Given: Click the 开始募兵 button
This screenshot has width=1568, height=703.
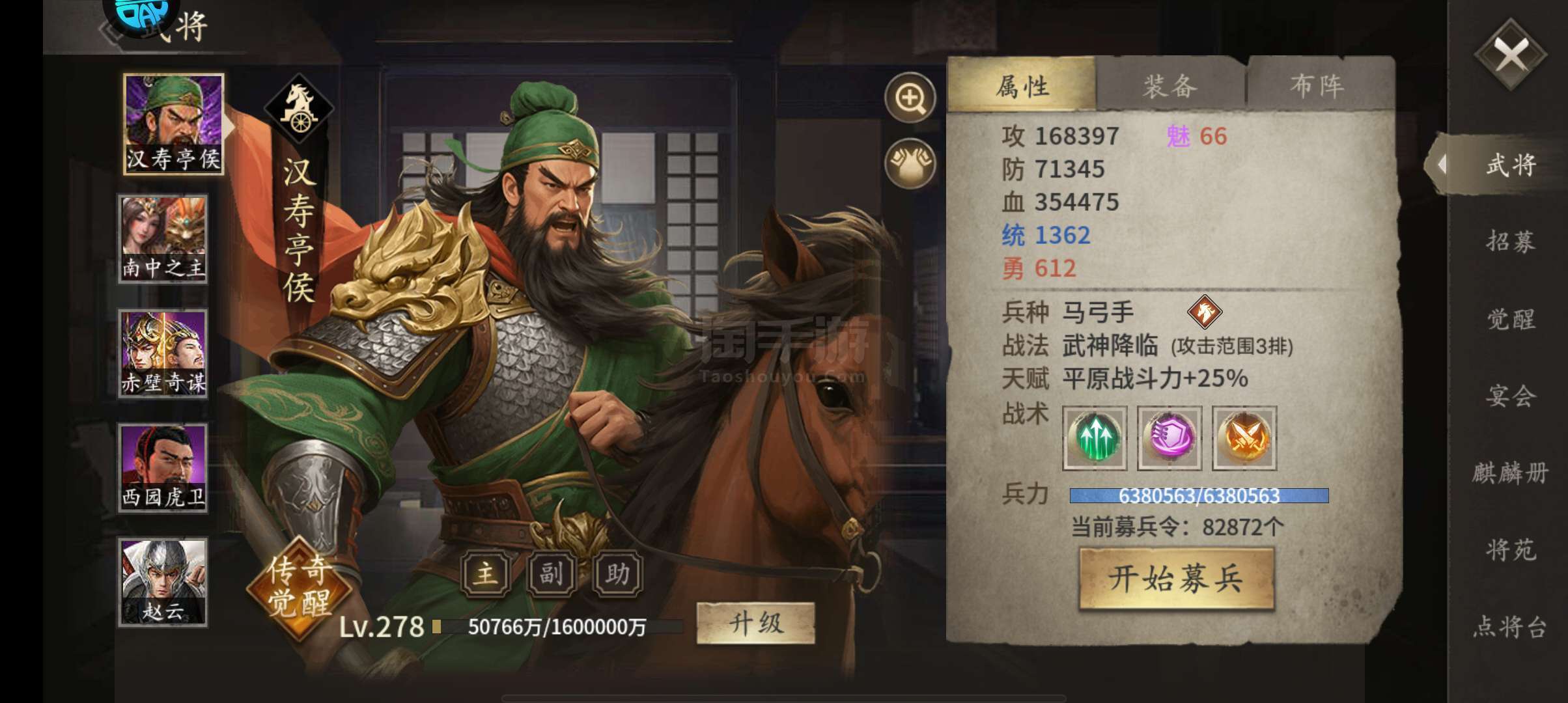Looking at the screenshot, I should click(1176, 579).
